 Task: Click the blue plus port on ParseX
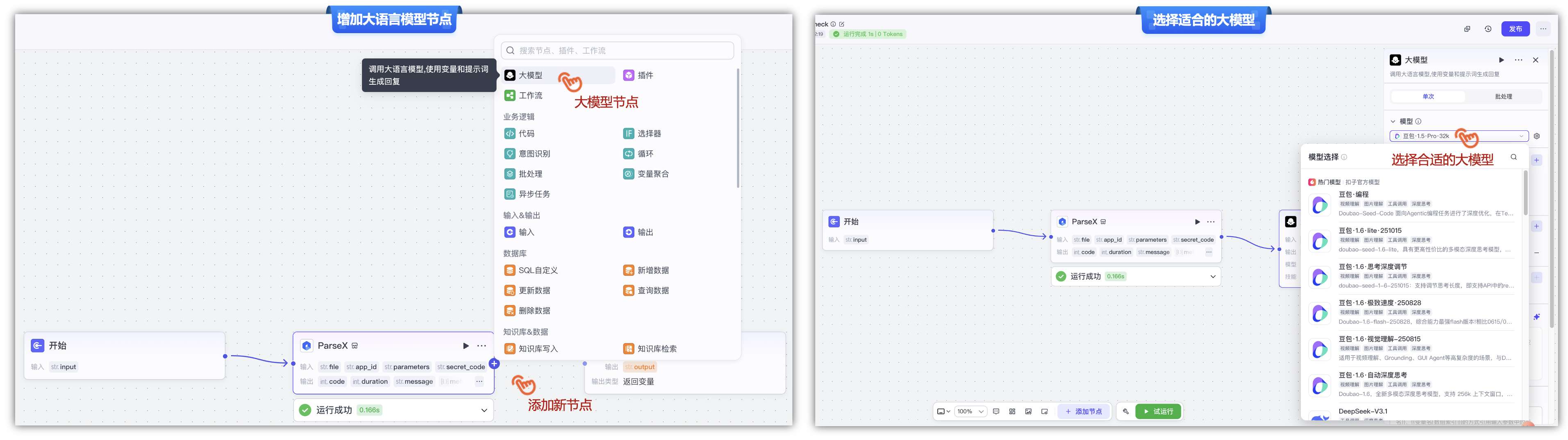click(494, 364)
